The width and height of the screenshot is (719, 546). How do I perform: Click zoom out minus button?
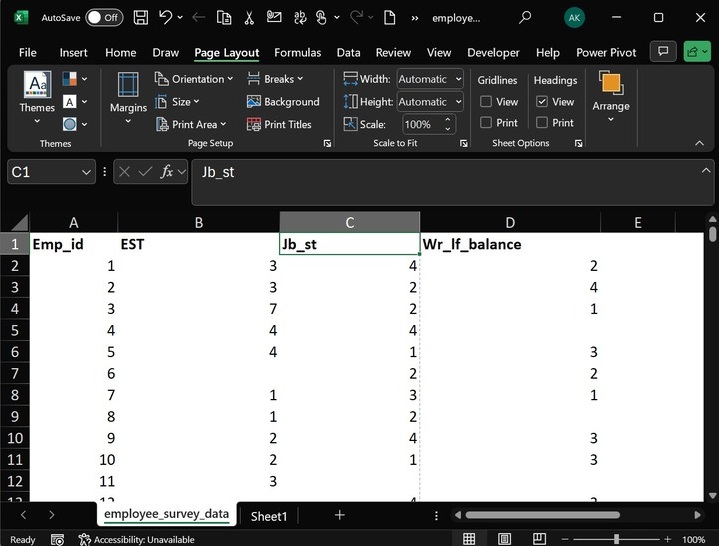click(x=564, y=539)
